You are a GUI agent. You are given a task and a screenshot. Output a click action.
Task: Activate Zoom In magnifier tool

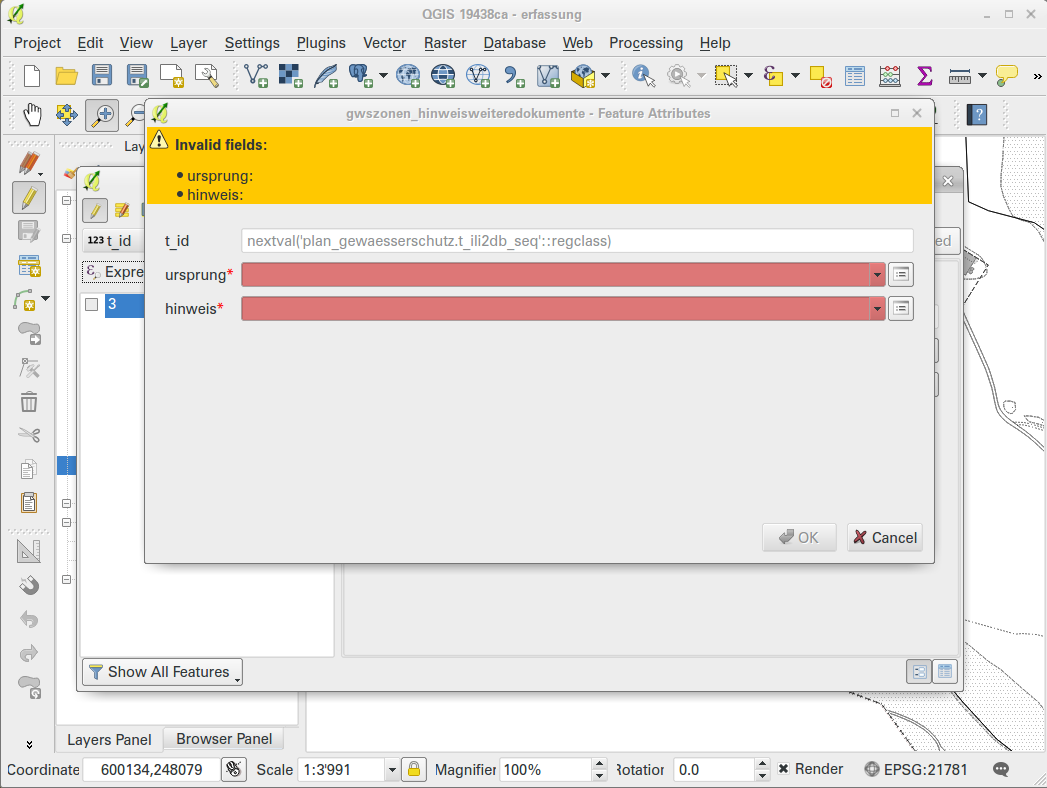click(101, 115)
